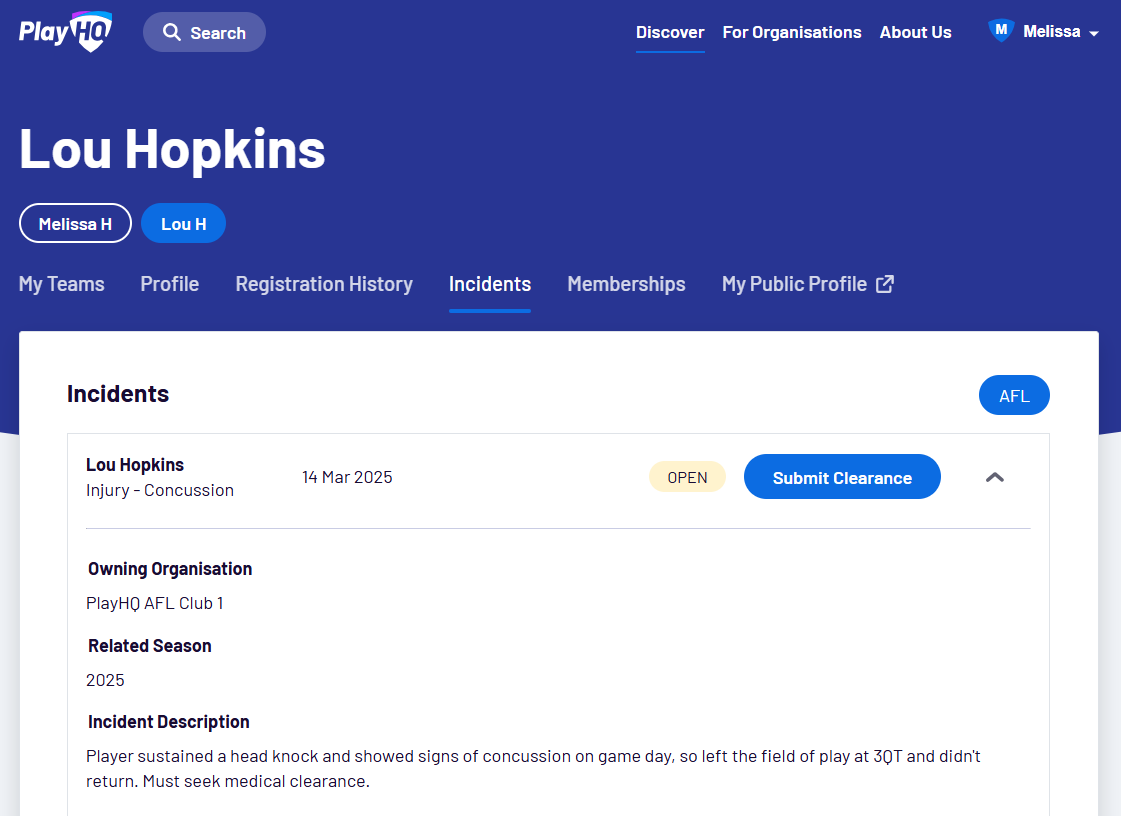
Task: Switch to the Memberships tab
Action: pyautogui.click(x=626, y=284)
